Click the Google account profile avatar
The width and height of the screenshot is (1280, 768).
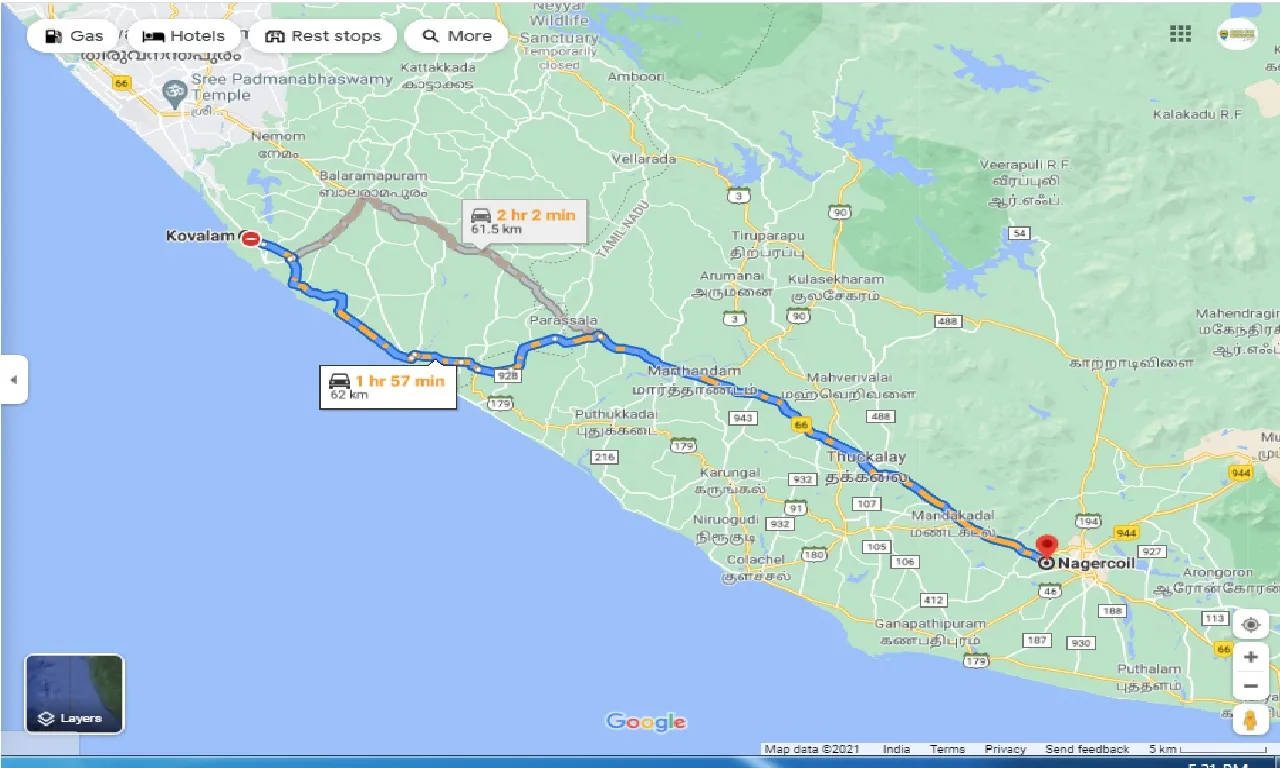[1236, 34]
